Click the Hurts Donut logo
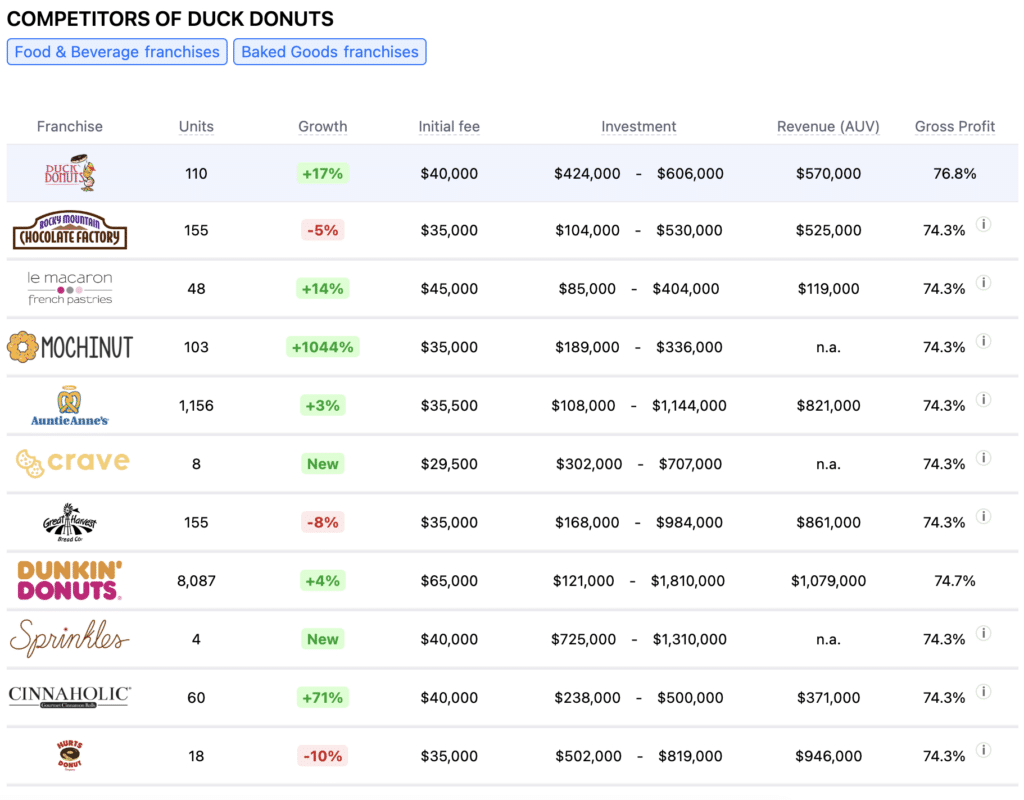1024x800 pixels. 70,755
